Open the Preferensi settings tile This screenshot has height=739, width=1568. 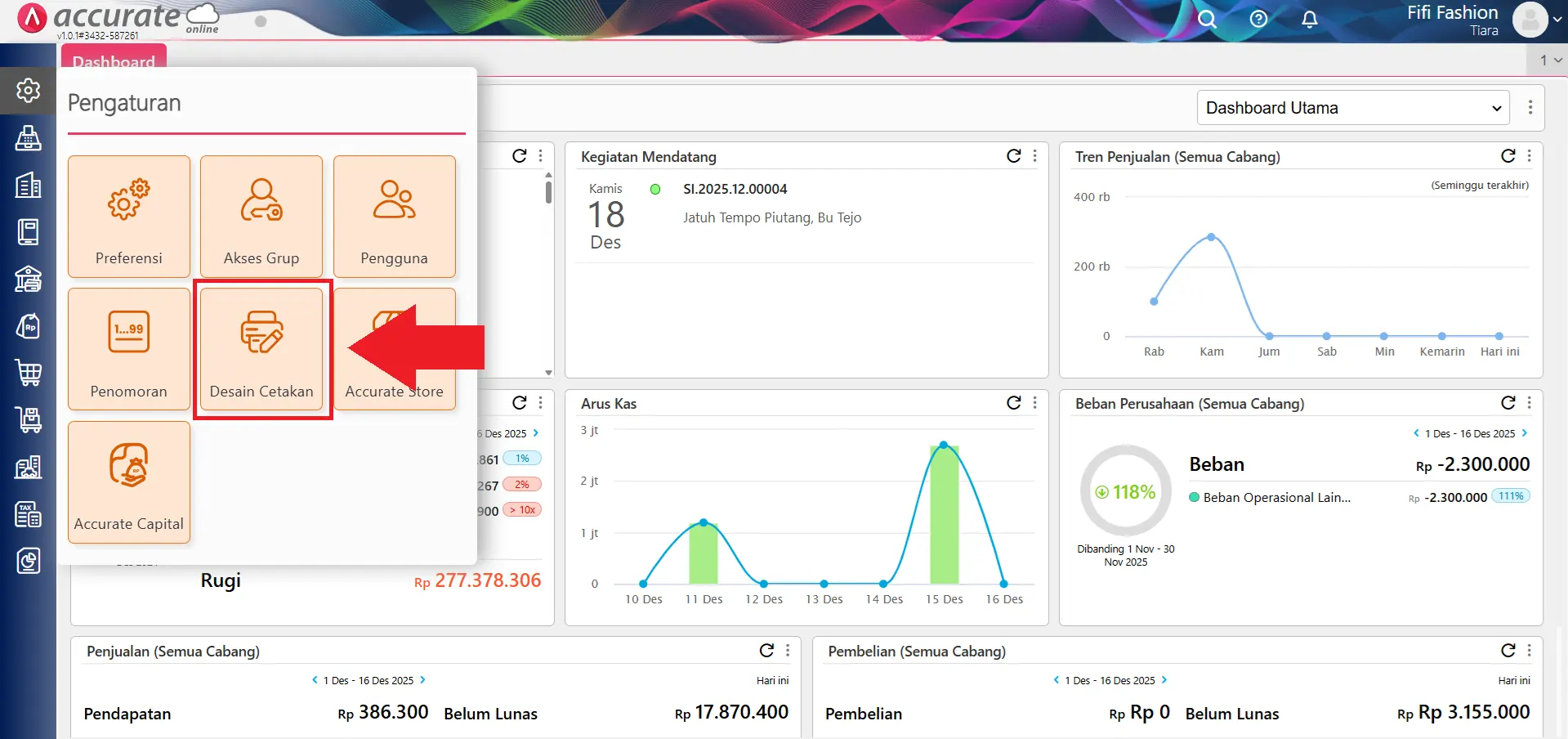click(129, 217)
